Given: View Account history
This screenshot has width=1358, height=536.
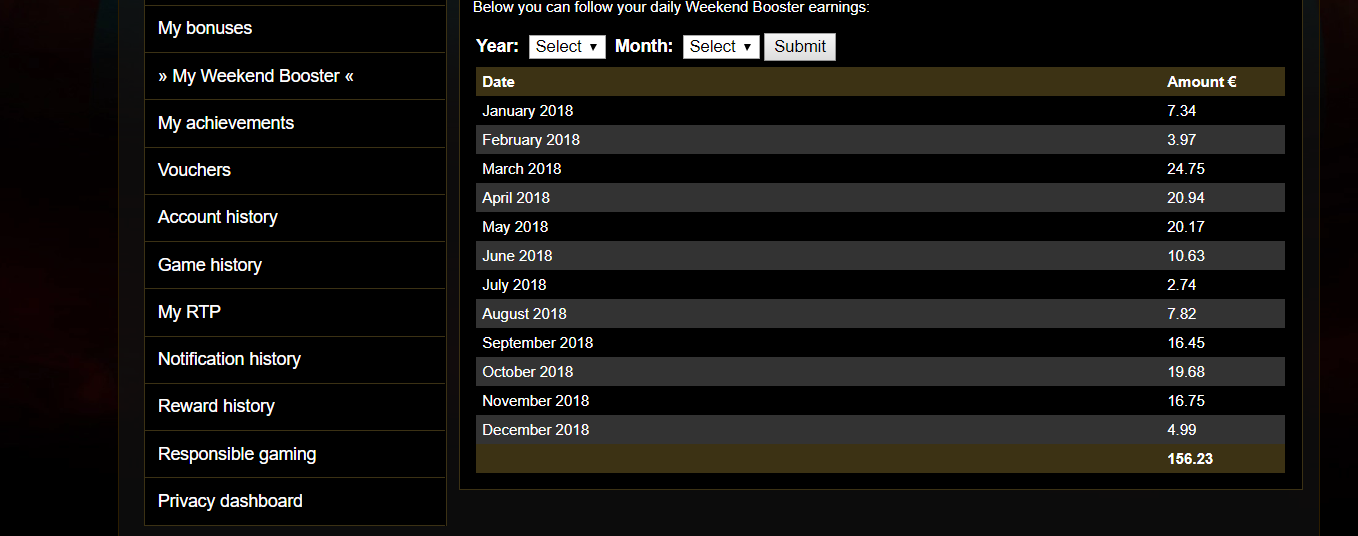Looking at the screenshot, I should tap(295, 217).
